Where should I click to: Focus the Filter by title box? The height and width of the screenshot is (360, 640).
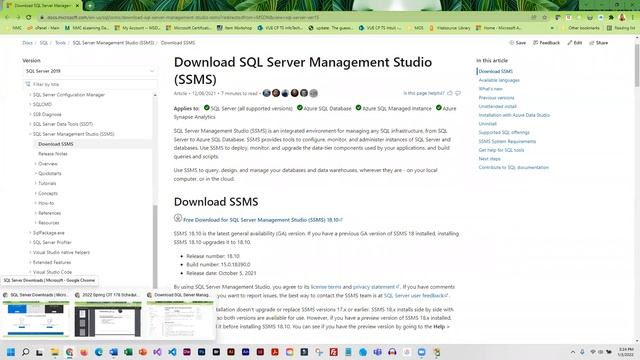tap(90, 84)
